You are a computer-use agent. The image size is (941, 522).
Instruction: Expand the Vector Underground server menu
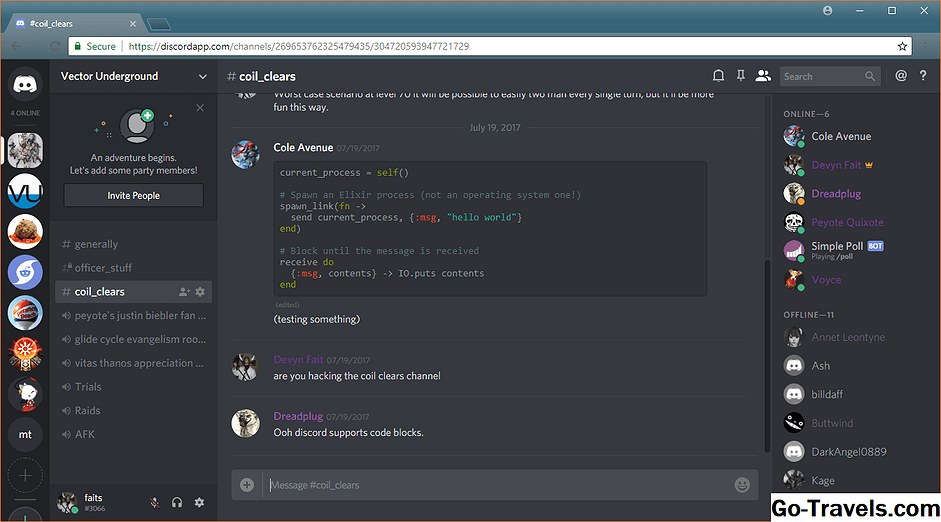point(203,76)
